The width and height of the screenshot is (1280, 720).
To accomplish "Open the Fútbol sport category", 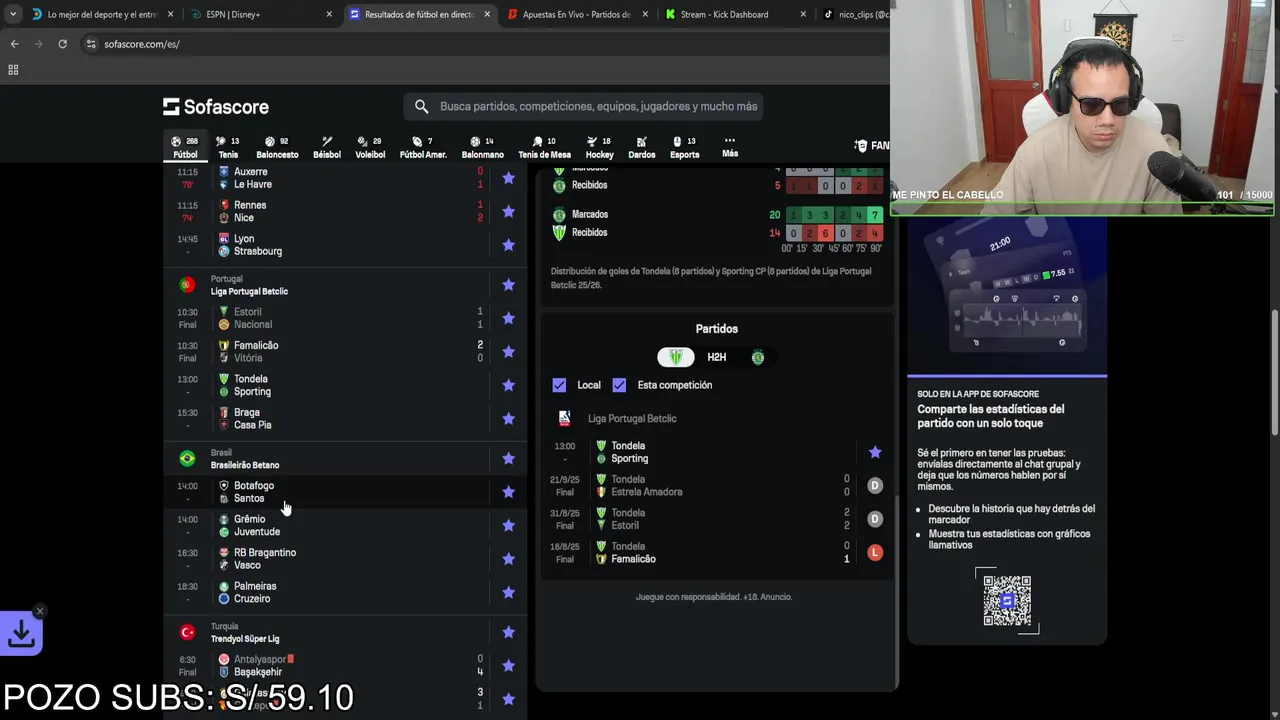I will [185, 147].
